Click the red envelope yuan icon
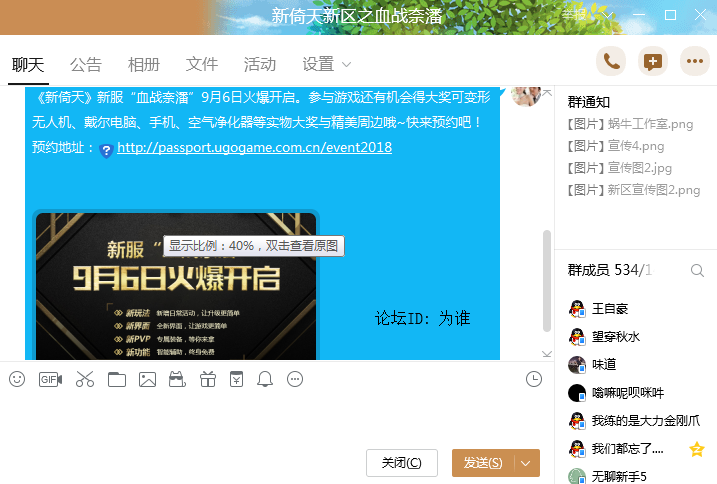717x484 pixels. pos(236,379)
